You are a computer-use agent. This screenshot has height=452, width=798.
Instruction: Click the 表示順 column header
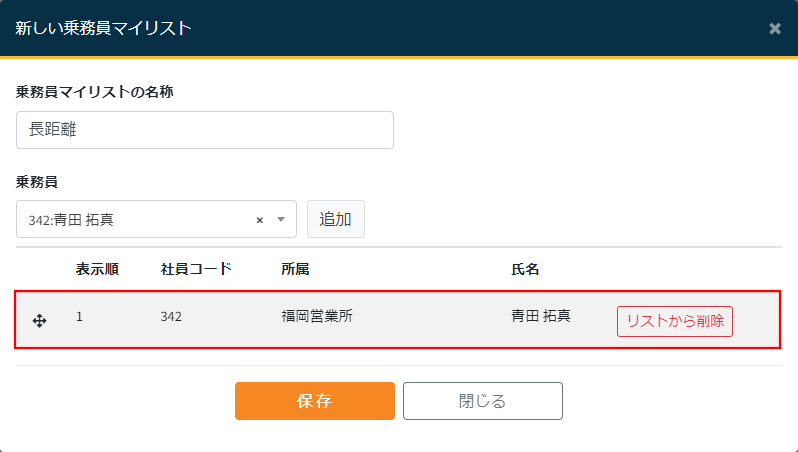[x=98, y=269]
